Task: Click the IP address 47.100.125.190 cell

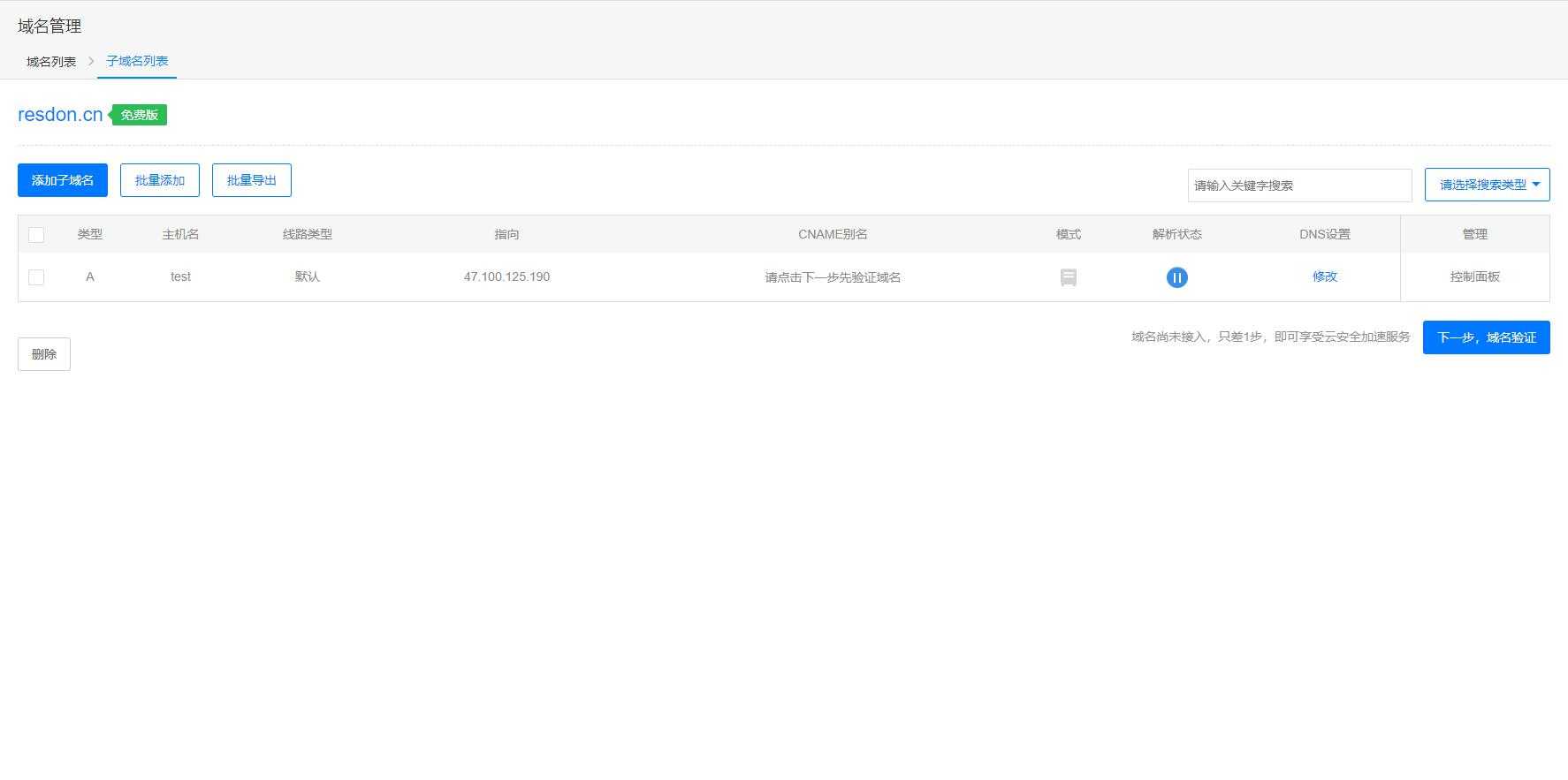Action: click(506, 276)
